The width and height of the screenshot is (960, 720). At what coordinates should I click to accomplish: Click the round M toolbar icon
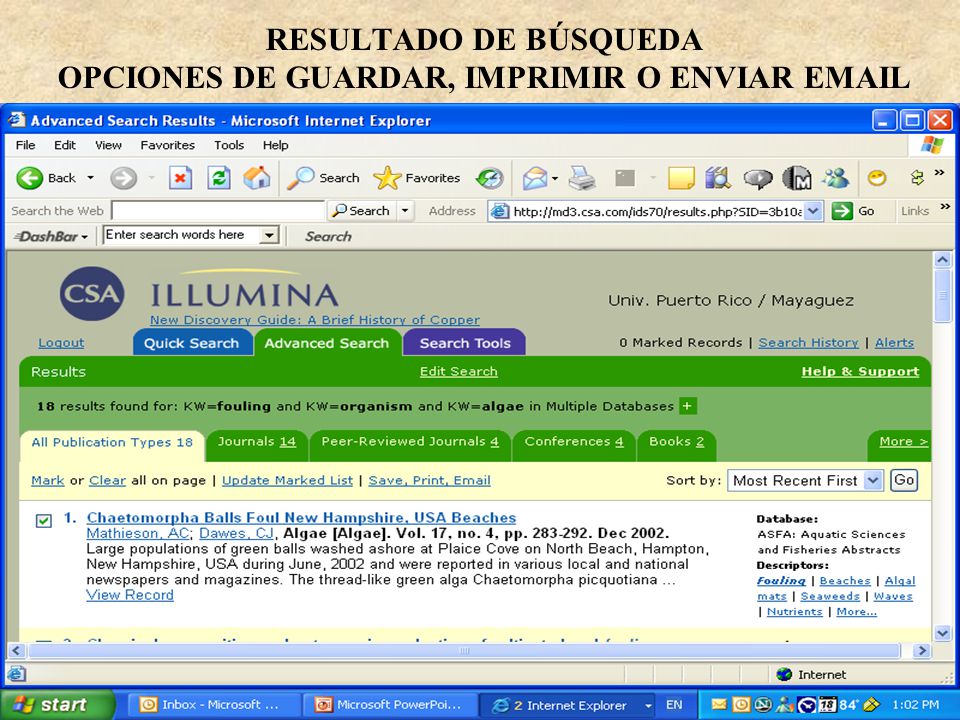(797, 178)
